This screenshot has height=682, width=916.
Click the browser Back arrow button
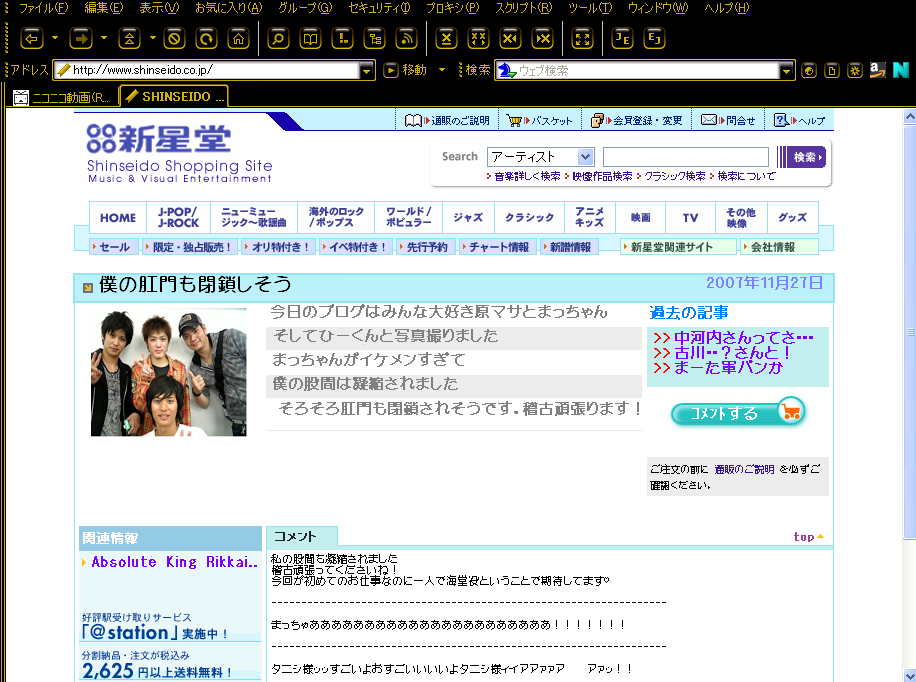click(31, 39)
